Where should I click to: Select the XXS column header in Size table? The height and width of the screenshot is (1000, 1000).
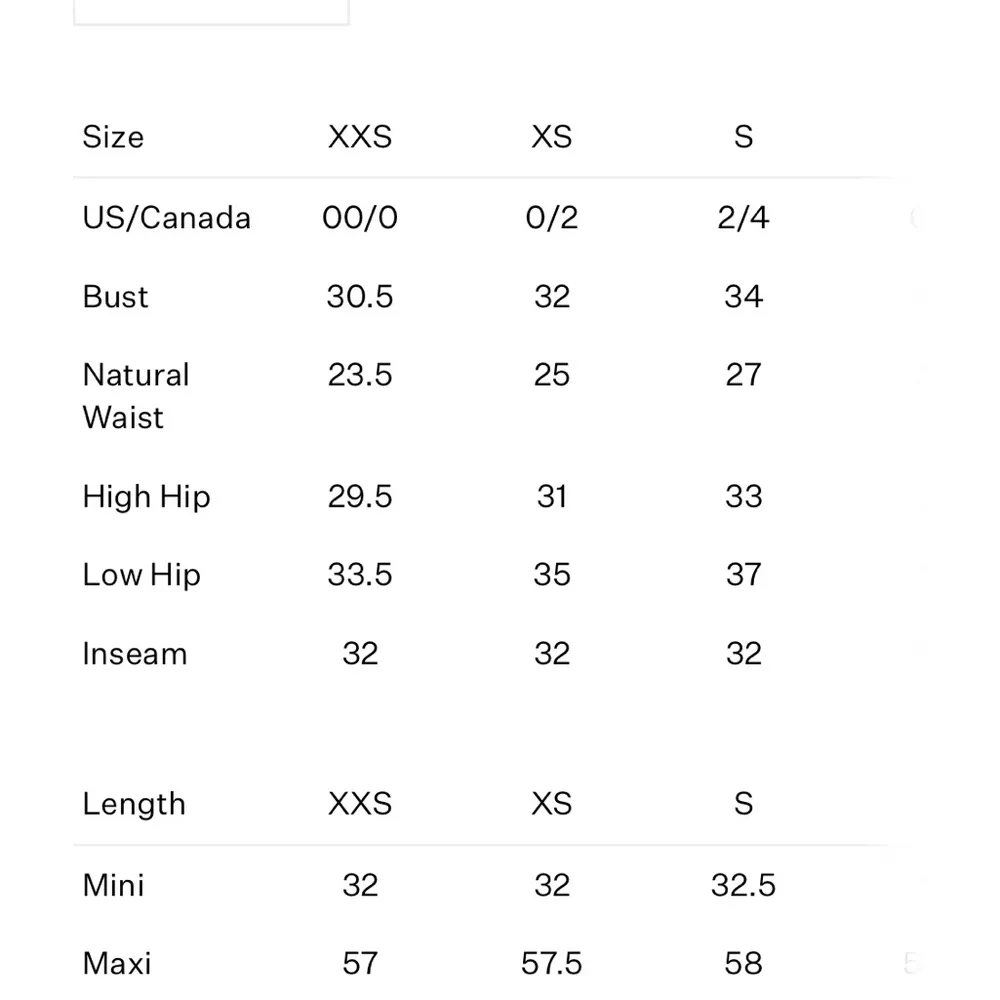[x=360, y=137]
